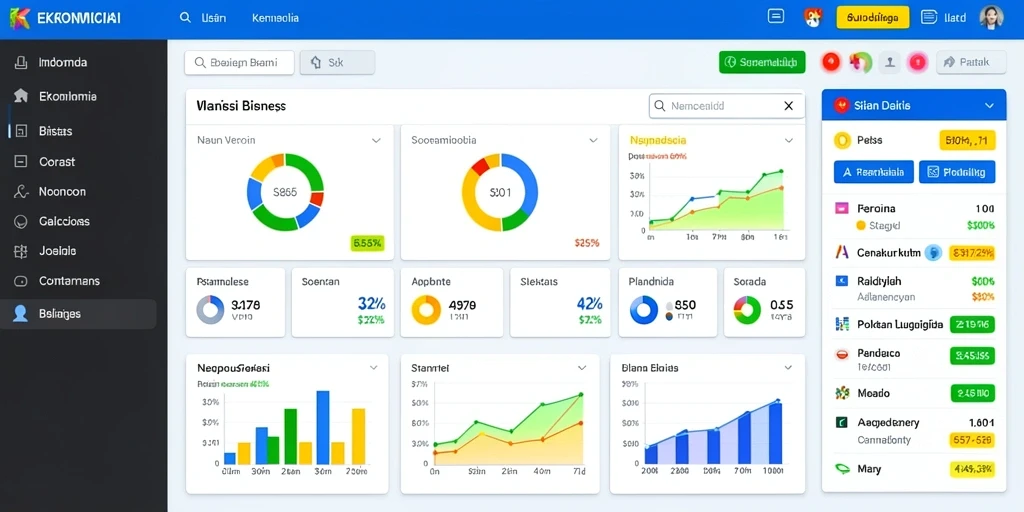Collapse the Slian Dakiis panel chevron

989,105
